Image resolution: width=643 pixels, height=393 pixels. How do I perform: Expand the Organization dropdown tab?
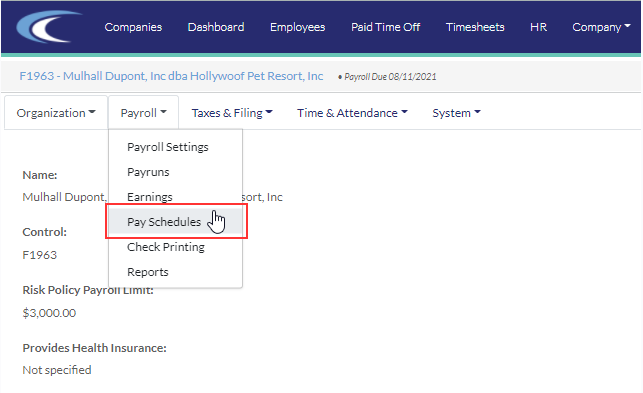click(x=56, y=113)
